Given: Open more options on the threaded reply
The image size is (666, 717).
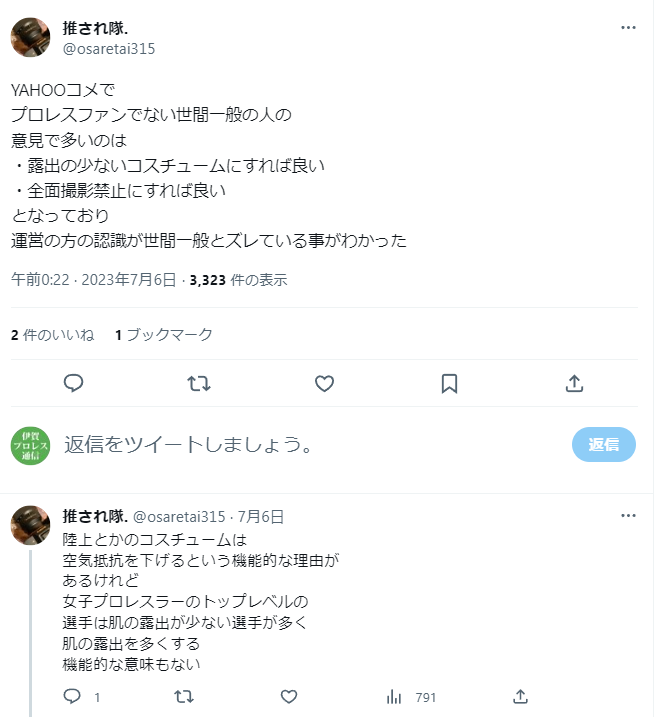Looking at the screenshot, I should [x=628, y=516].
